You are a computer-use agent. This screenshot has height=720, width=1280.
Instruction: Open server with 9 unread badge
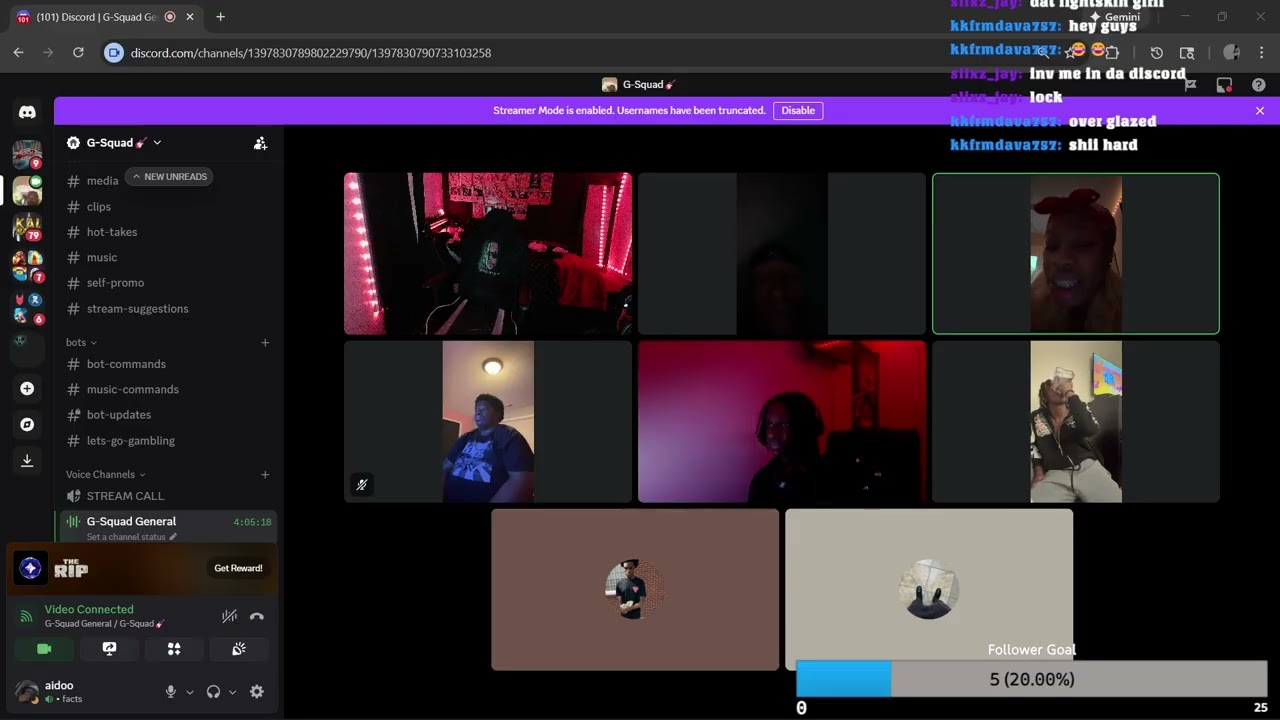coord(27,154)
